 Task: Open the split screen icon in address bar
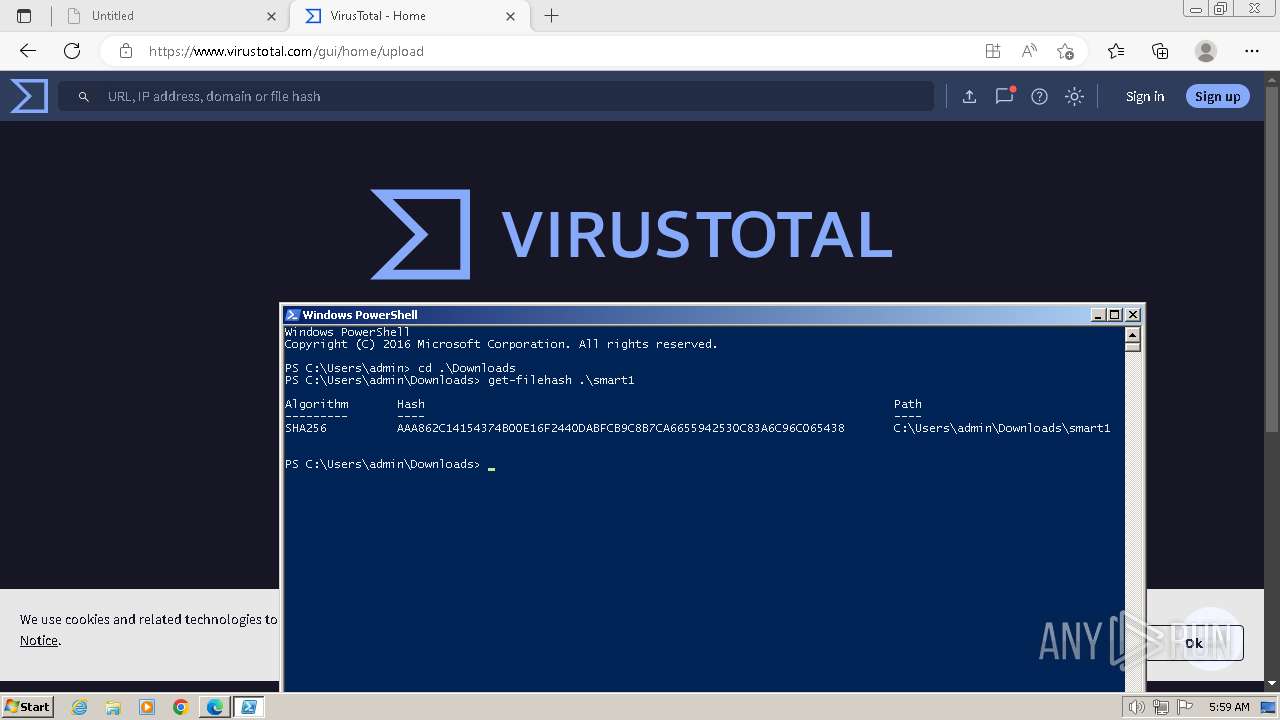[992, 51]
